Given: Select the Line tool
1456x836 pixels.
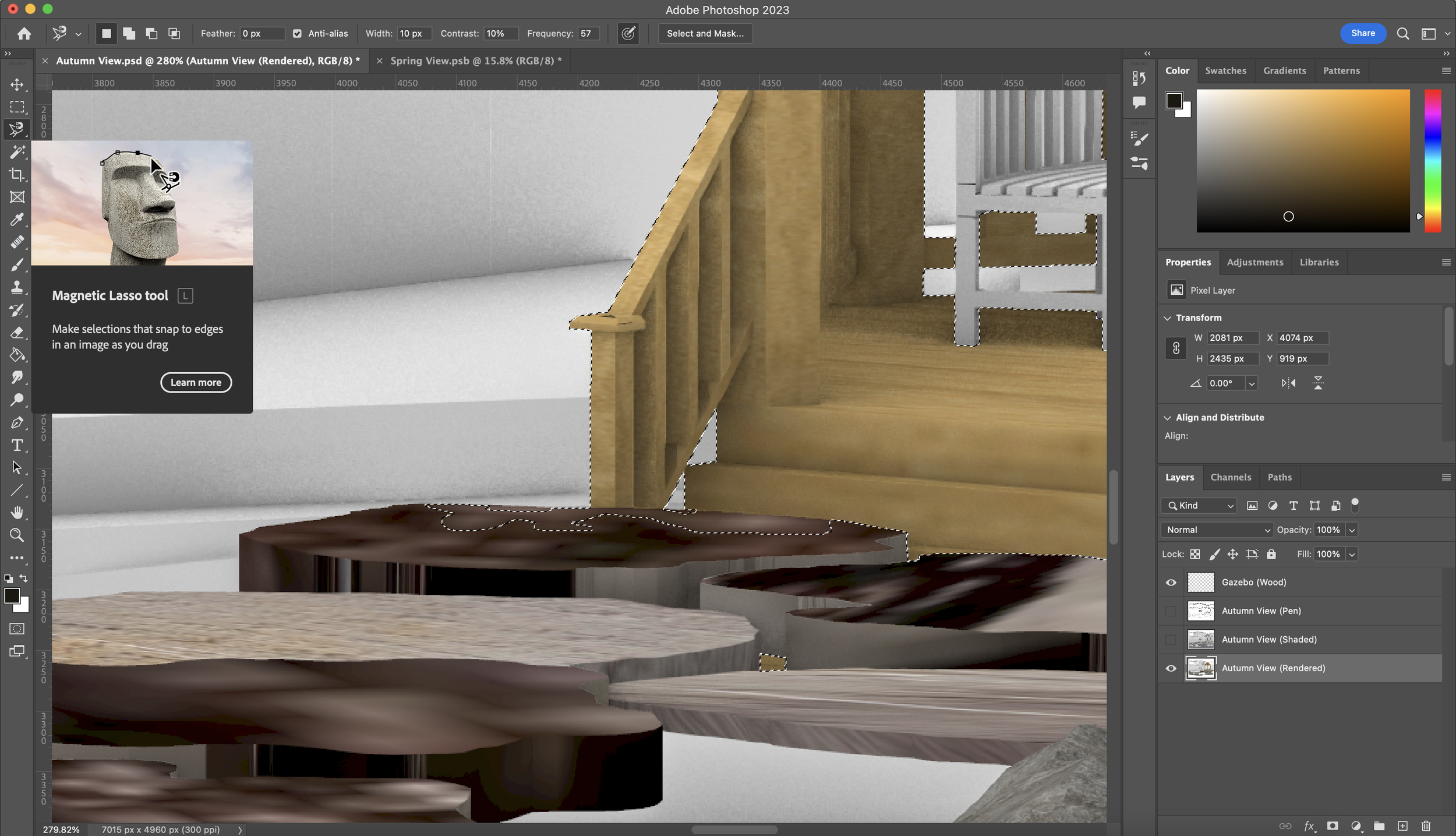Looking at the screenshot, I should 17,490.
